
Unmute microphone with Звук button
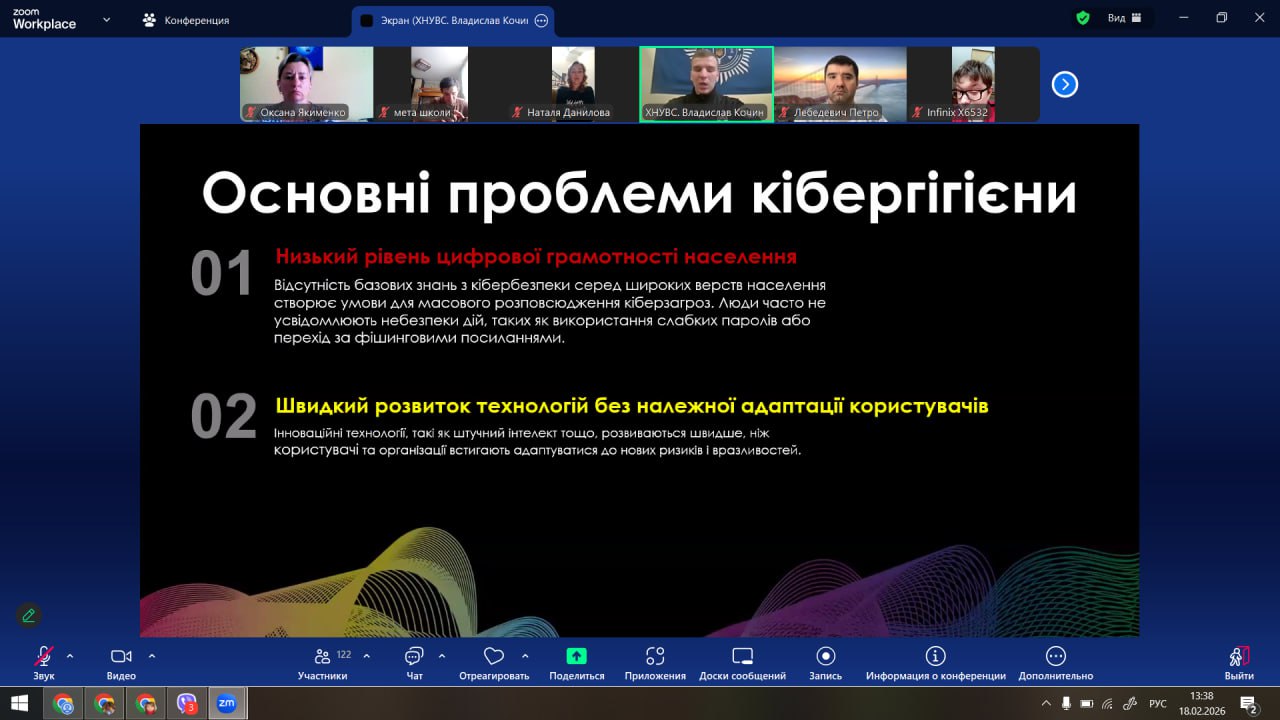point(44,657)
